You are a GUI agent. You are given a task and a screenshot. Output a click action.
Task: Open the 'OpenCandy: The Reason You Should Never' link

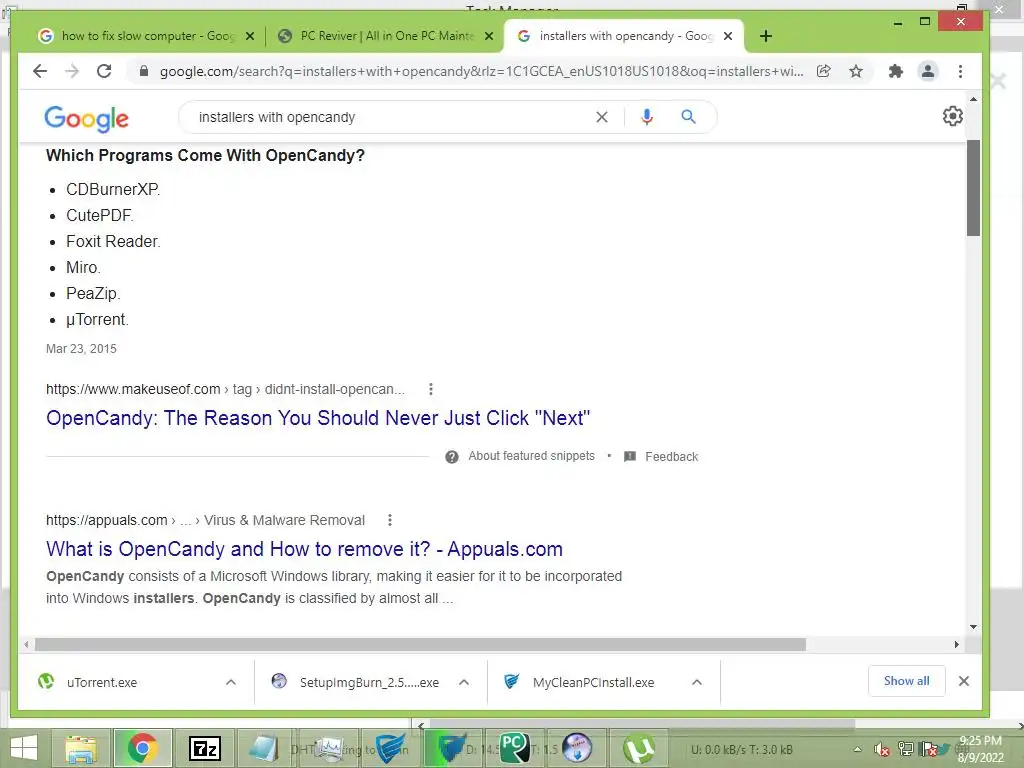pos(318,418)
